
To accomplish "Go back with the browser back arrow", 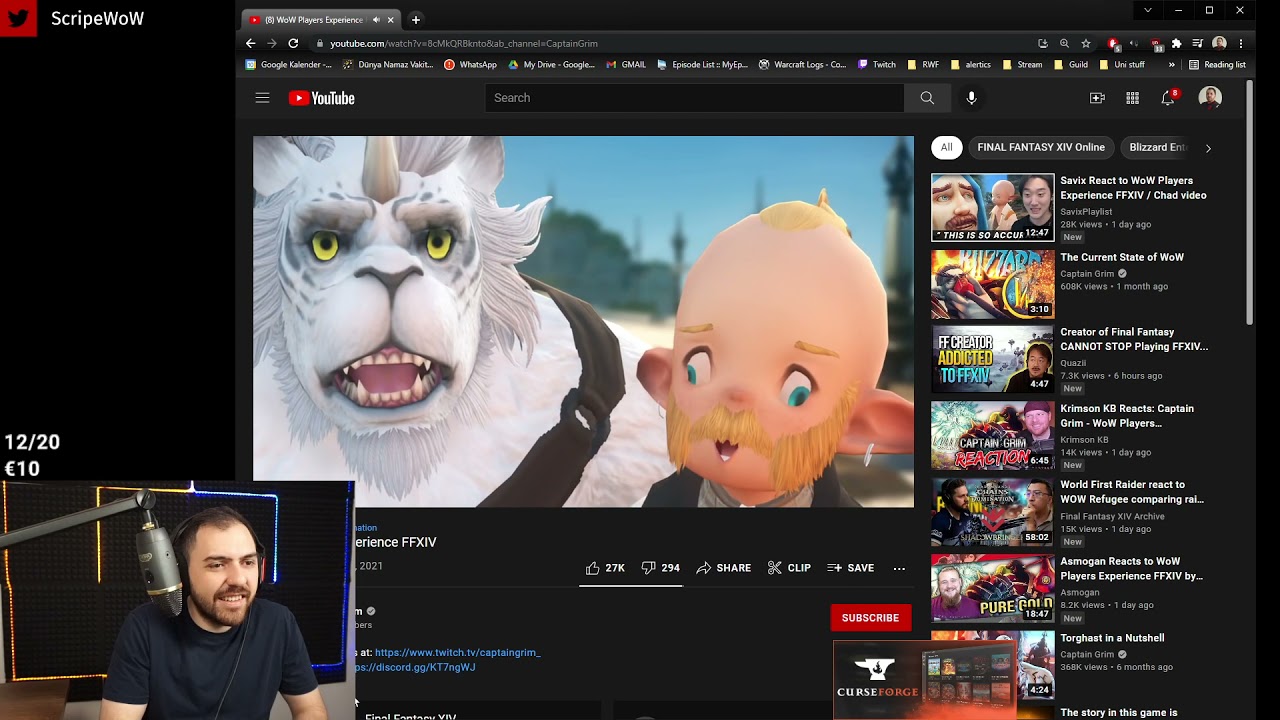I will tap(250, 43).
